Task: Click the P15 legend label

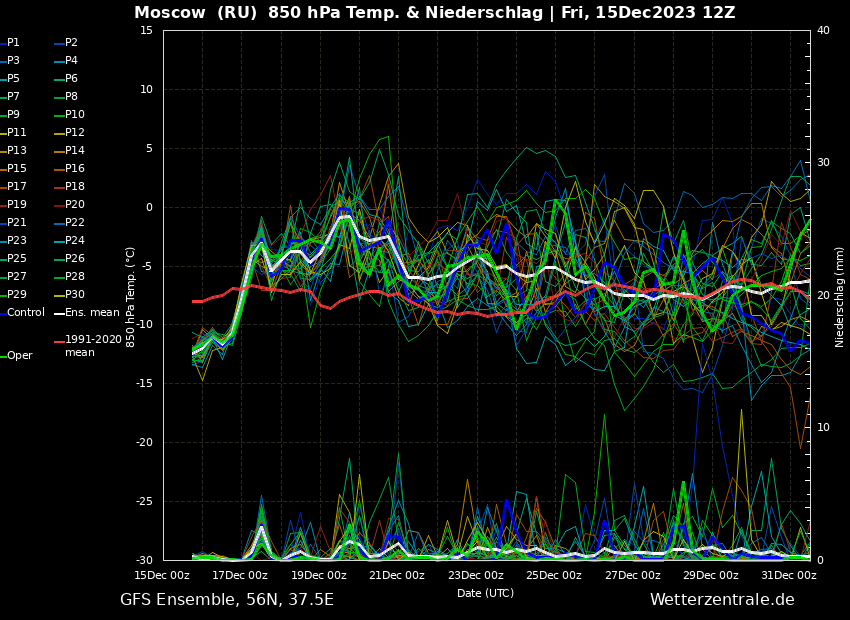Action: coord(17,169)
